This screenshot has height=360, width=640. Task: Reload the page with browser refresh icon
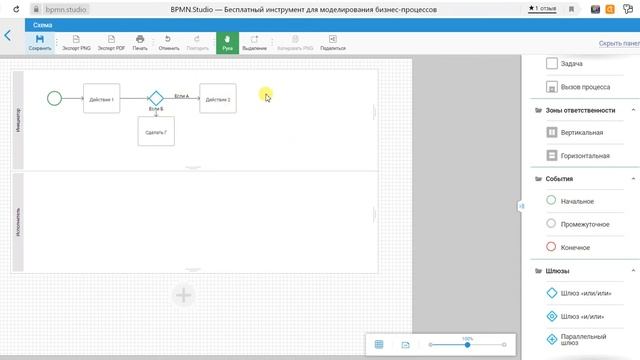[x=16, y=9]
